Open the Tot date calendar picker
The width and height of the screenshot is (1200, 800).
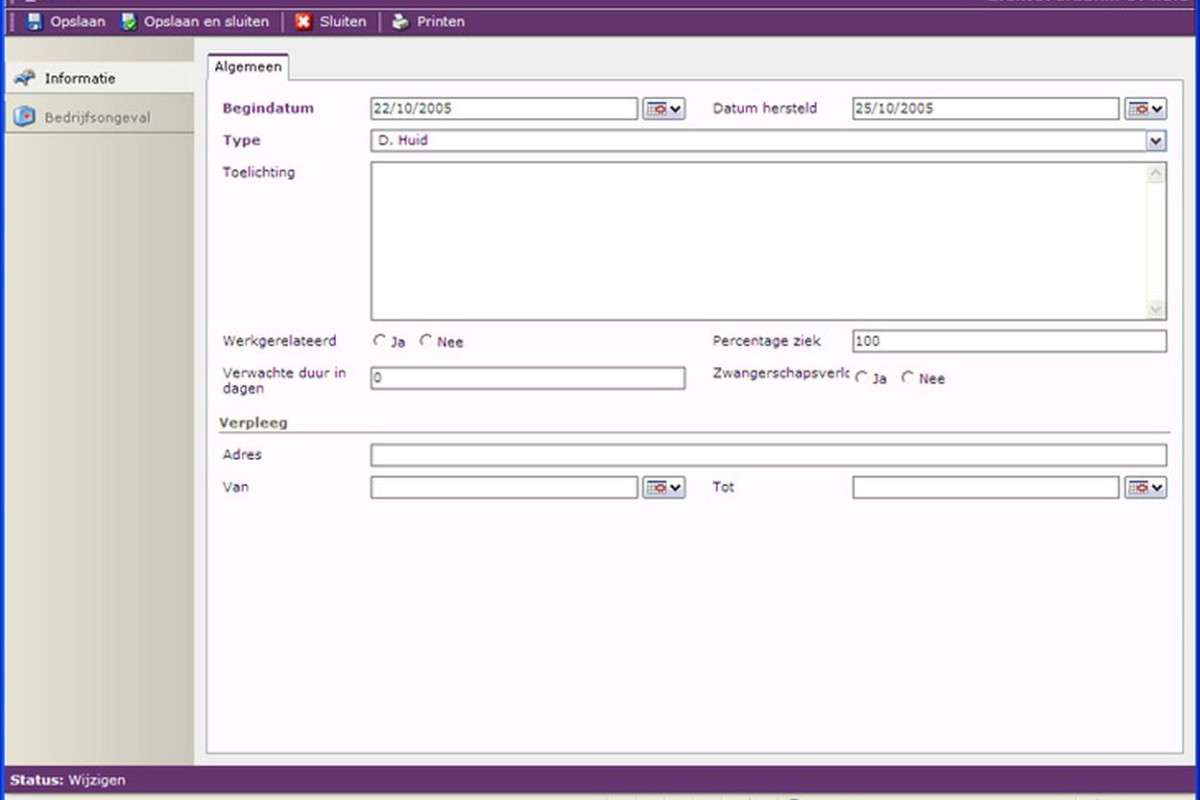pyautogui.click(x=1146, y=487)
